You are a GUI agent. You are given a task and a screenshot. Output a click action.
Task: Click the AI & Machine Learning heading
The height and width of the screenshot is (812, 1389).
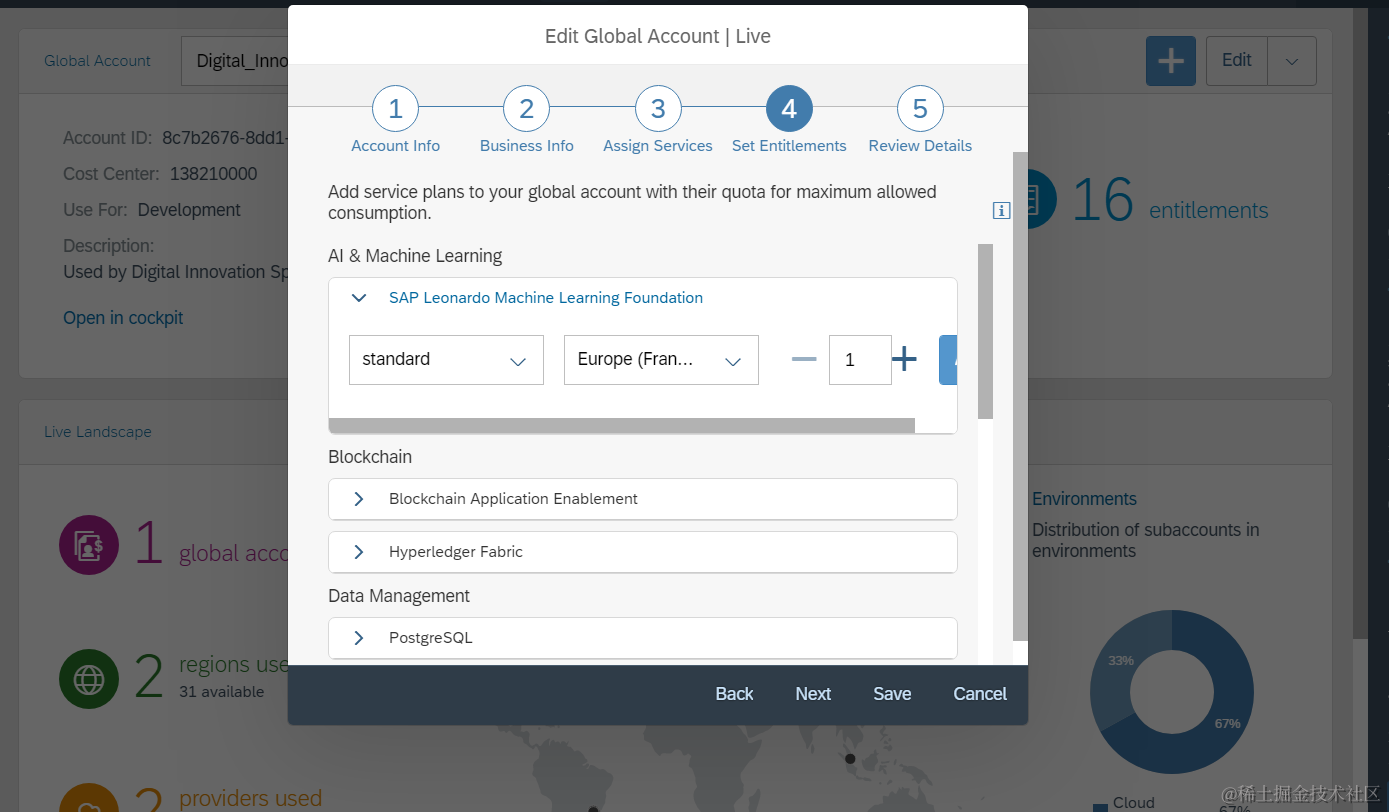(x=415, y=256)
